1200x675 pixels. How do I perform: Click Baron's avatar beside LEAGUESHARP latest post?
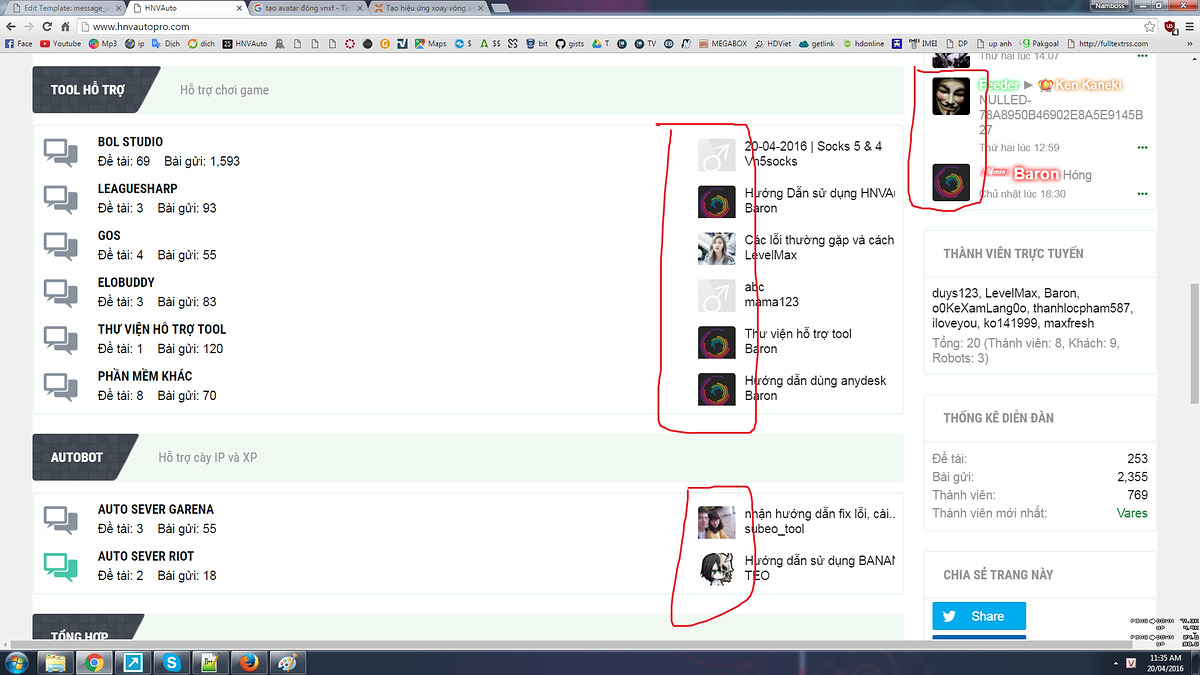pos(716,201)
